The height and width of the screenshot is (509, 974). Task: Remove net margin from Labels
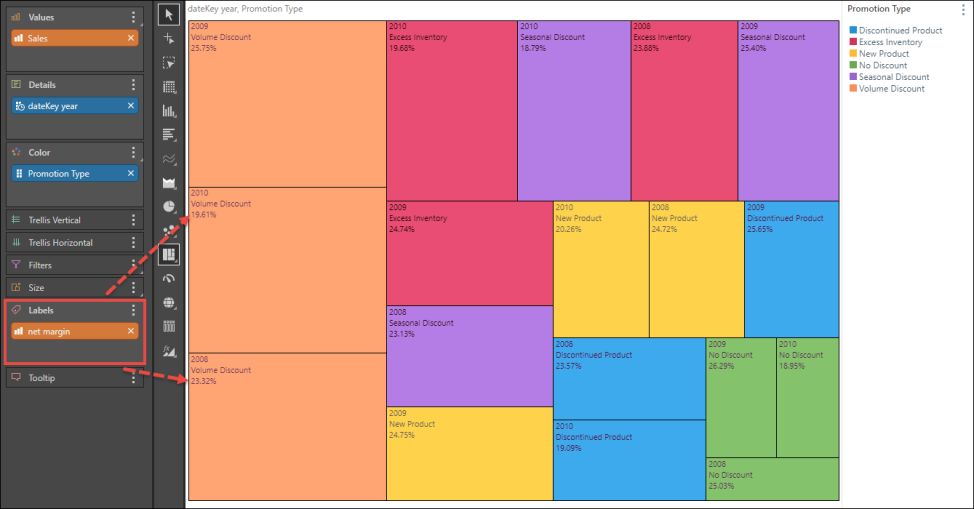pos(131,331)
